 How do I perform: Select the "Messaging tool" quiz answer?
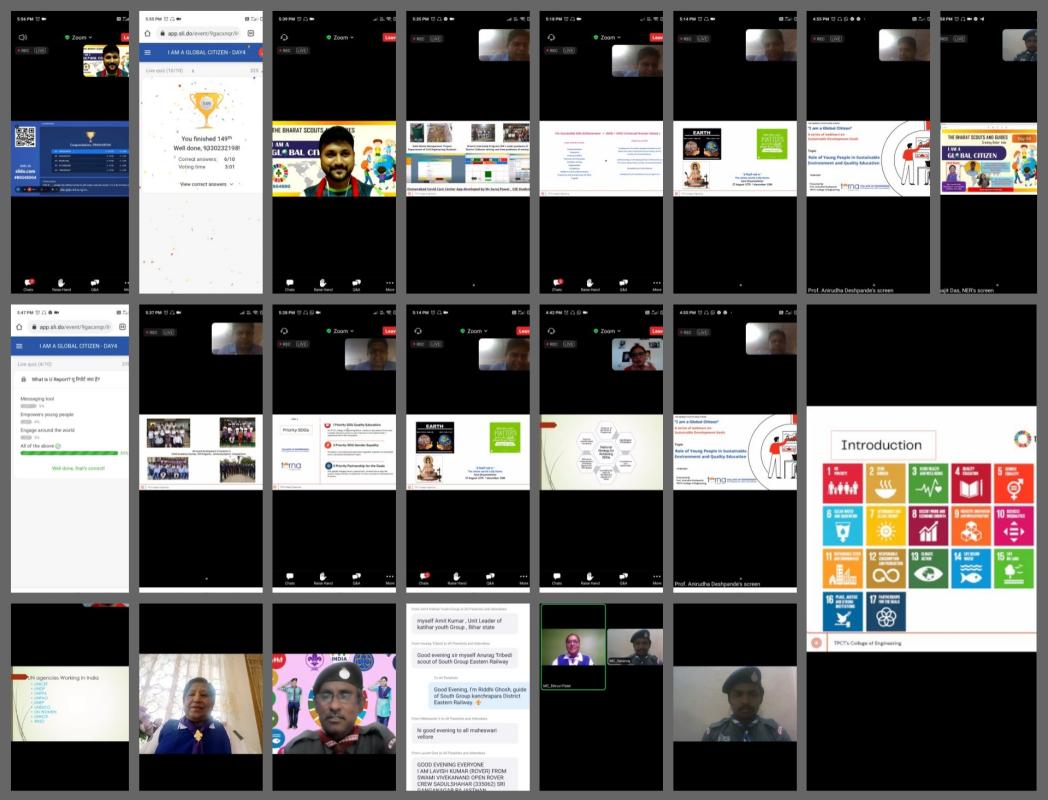(x=38, y=398)
